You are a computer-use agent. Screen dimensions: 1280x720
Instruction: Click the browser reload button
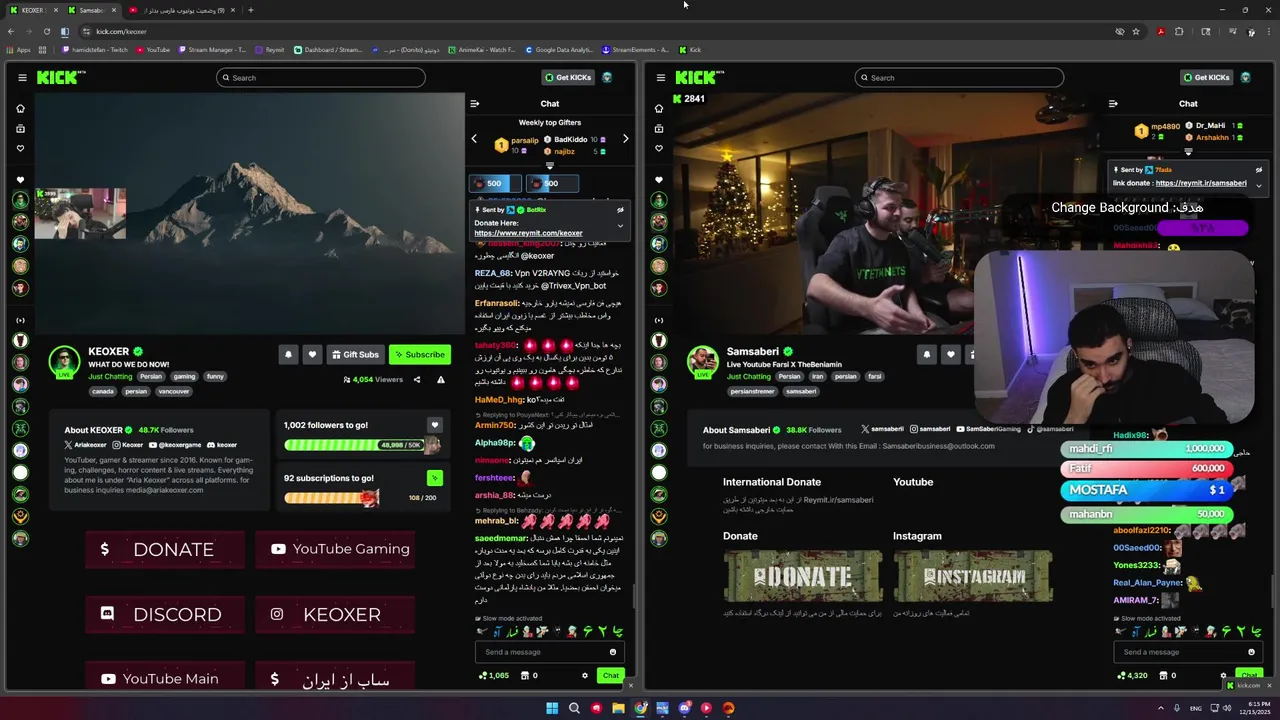[x=45, y=31]
